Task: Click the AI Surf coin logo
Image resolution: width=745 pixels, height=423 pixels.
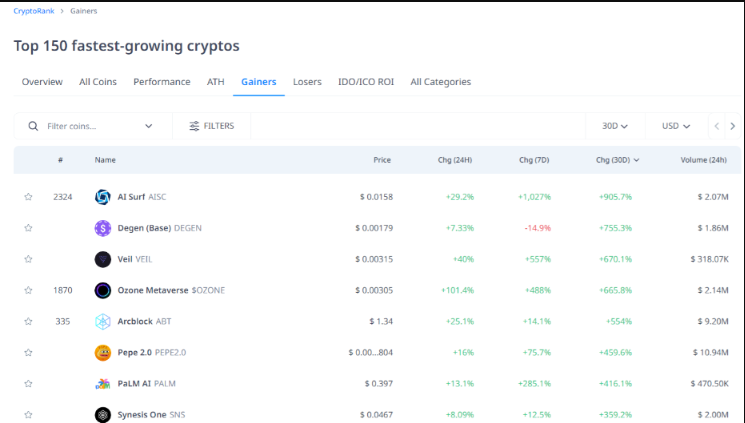Action: 103,197
